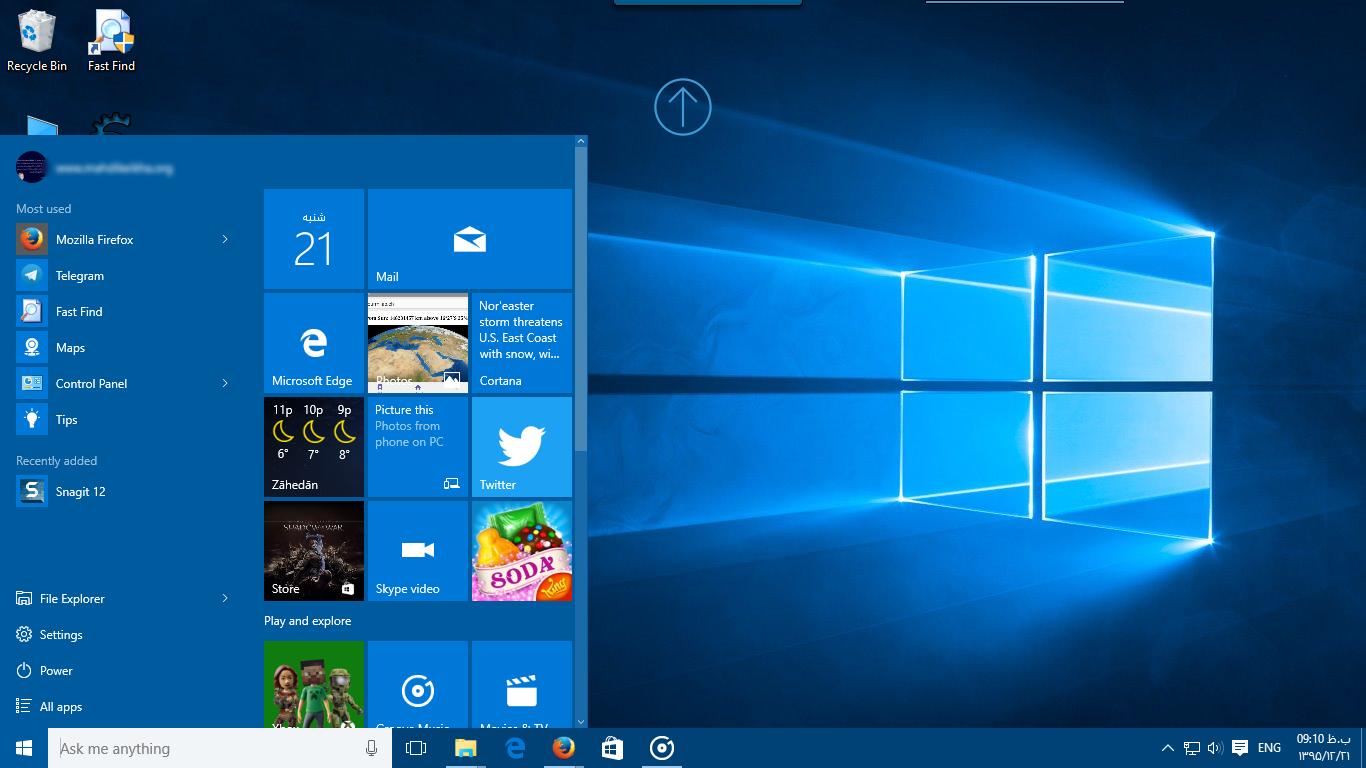
Task: Open the Groove Music tile
Action: [418, 684]
